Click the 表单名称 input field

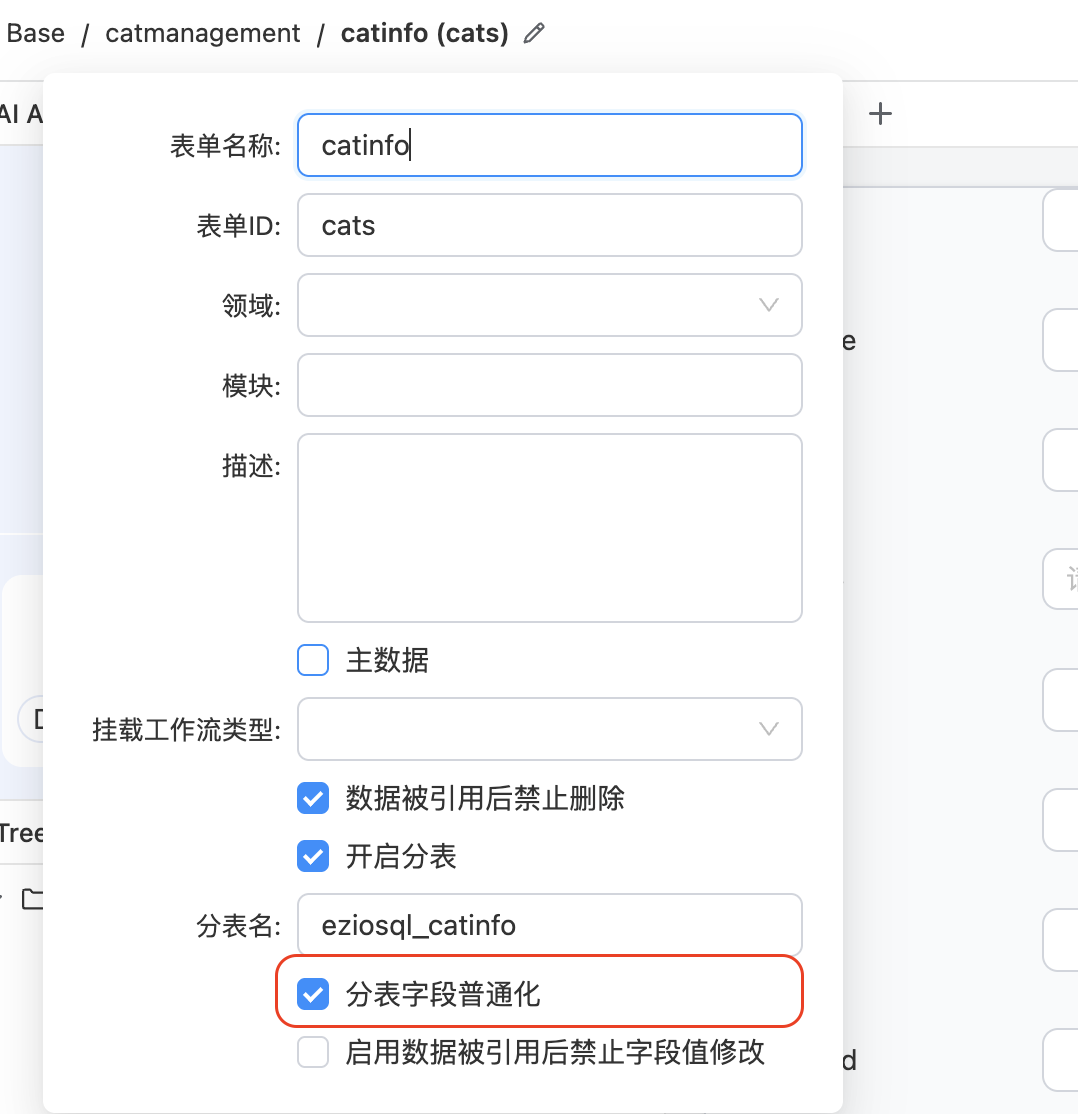(549, 145)
